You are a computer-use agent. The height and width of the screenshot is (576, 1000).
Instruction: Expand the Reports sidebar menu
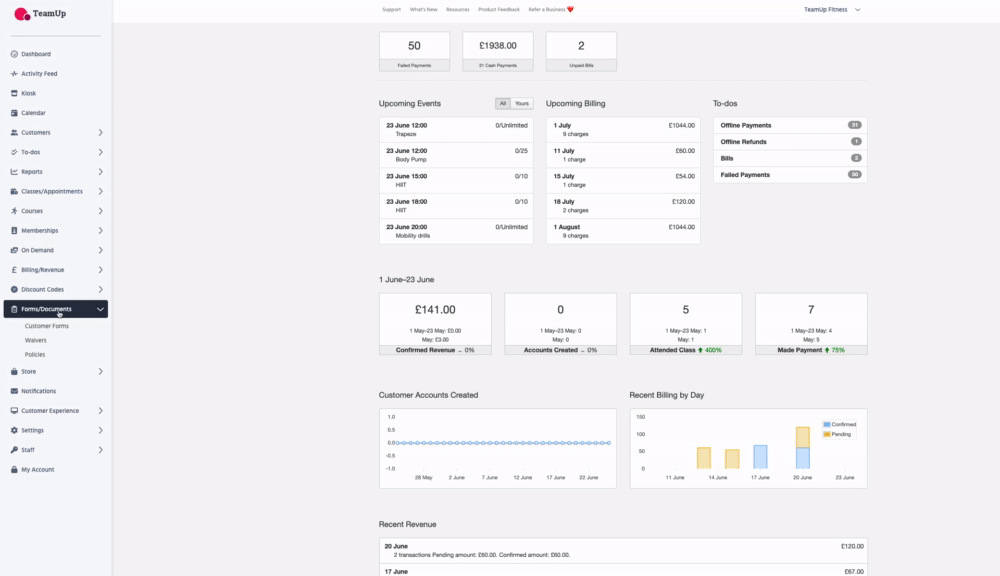(100, 171)
